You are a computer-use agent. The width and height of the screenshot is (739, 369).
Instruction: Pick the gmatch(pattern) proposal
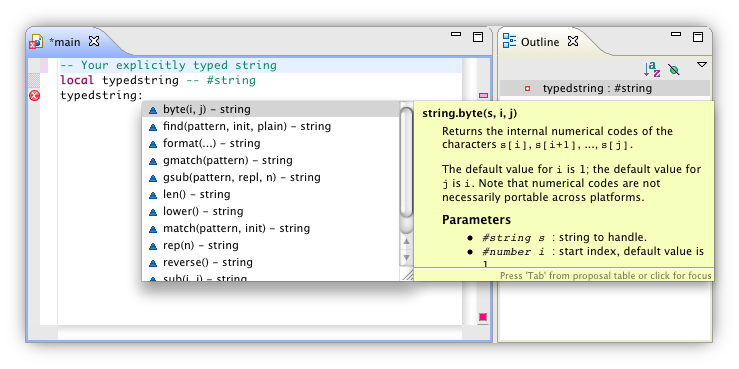click(x=271, y=160)
